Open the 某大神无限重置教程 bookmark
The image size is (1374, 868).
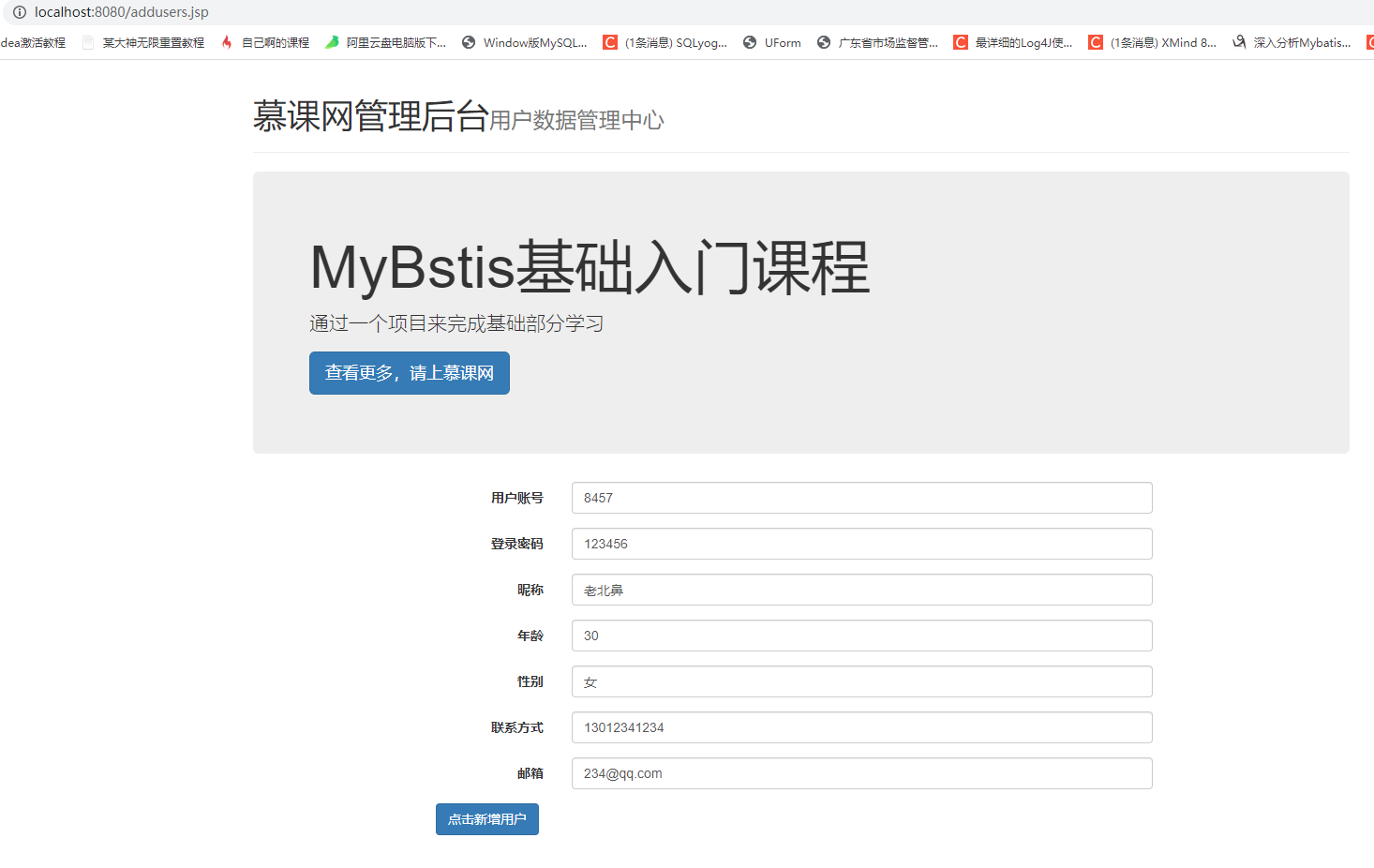click(143, 42)
